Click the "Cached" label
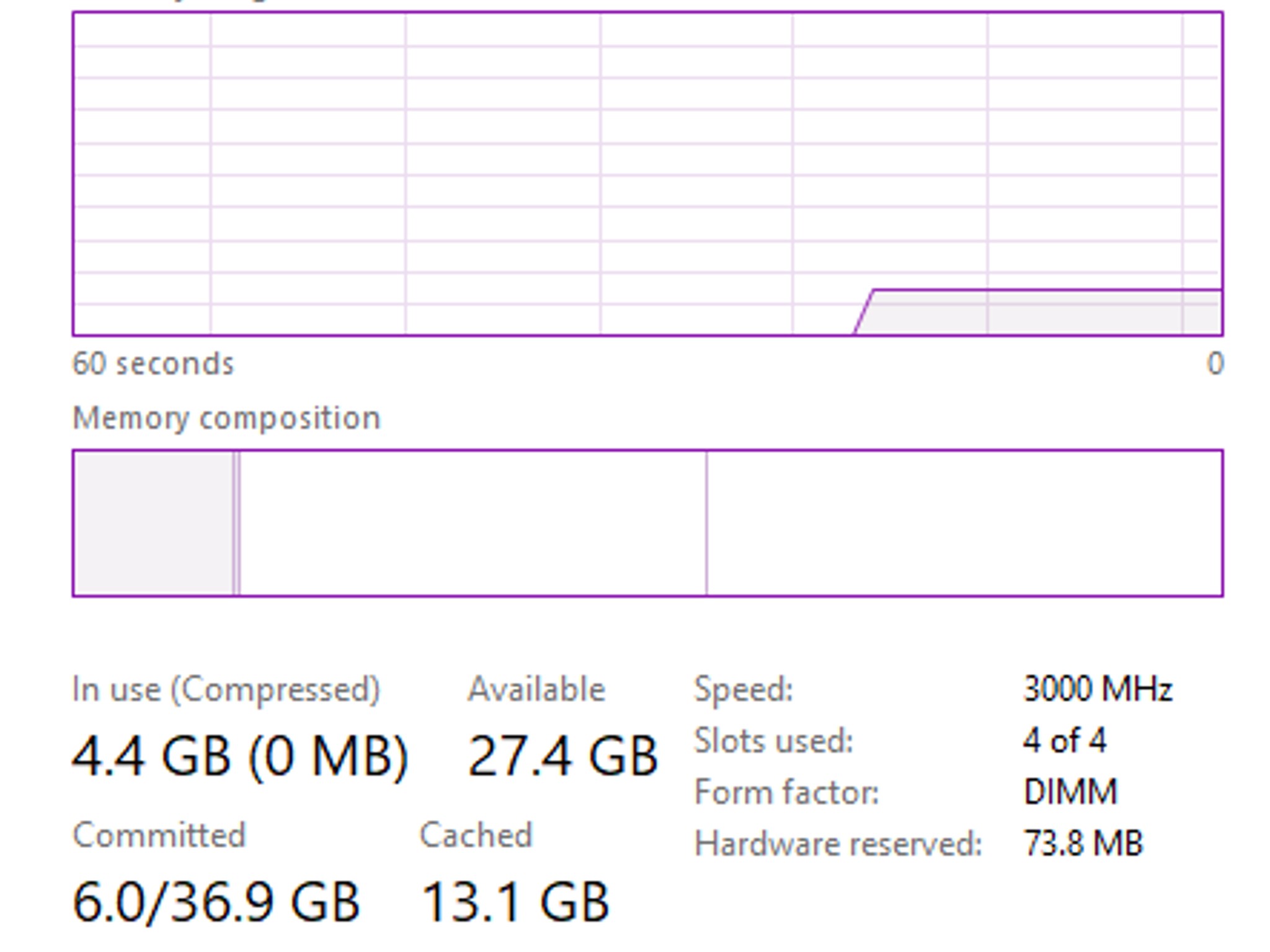This screenshot has width=1270, height=952. click(476, 835)
